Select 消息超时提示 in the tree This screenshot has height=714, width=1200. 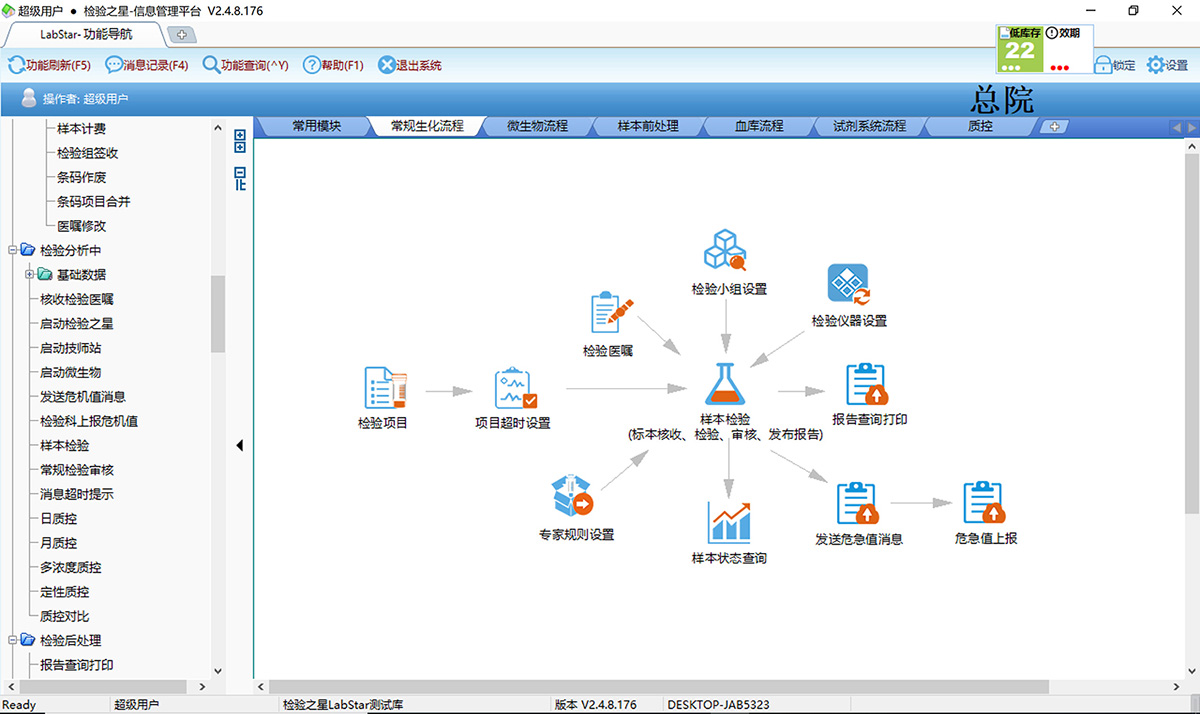click(x=77, y=494)
